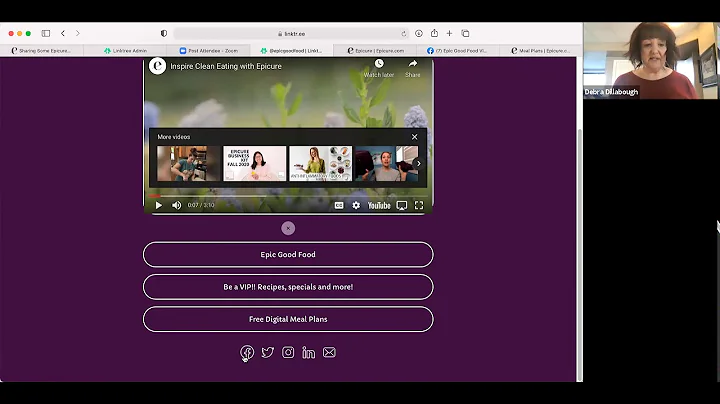The image size is (720, 404).
Task: Show Safari downloads
Action: (x=419, y=34)
